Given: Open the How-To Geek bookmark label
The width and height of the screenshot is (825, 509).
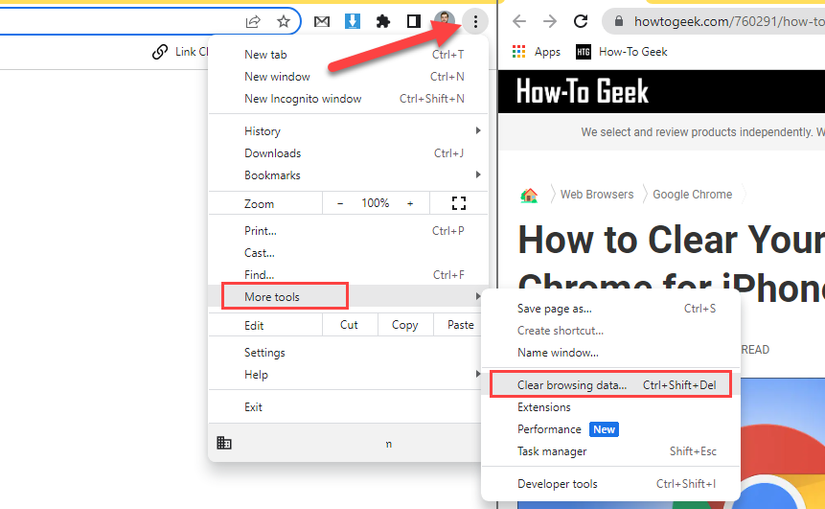Looking at the screenshot, I should coord(633,52).
